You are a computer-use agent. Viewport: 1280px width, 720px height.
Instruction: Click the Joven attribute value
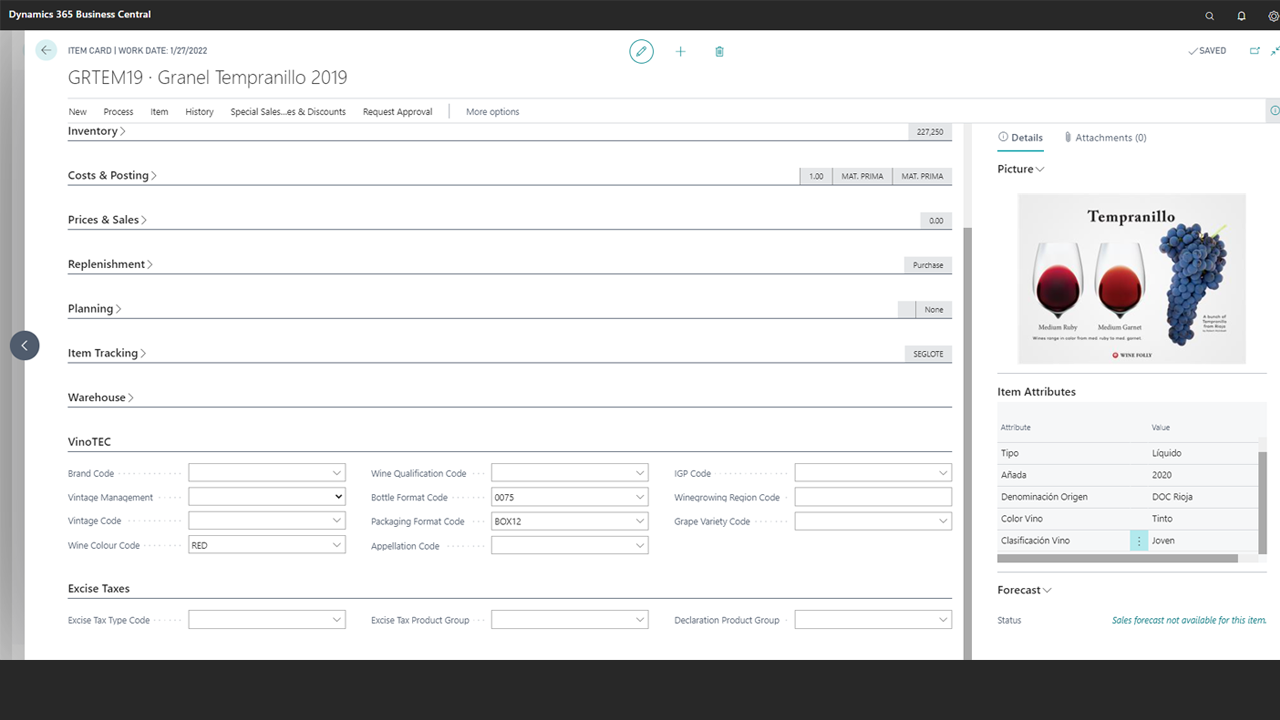click(1163, 541)
